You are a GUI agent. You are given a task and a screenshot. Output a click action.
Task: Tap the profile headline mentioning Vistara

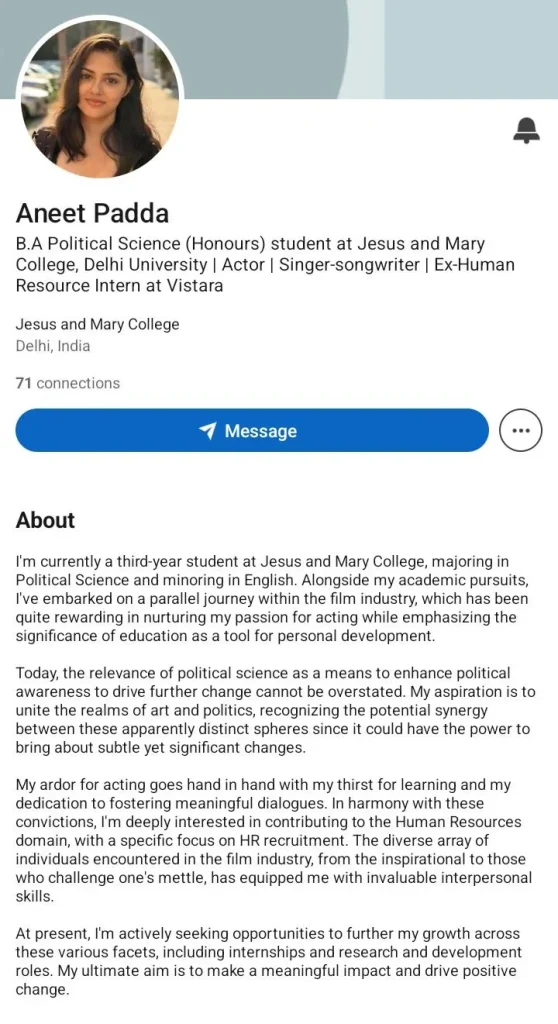coord(265,264)
